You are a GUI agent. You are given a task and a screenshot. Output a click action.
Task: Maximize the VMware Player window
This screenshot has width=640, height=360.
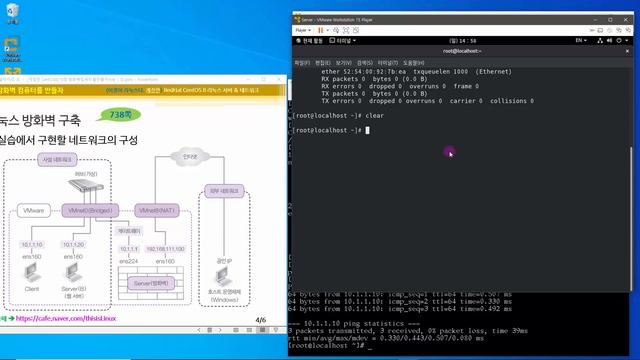coord(611,20)
